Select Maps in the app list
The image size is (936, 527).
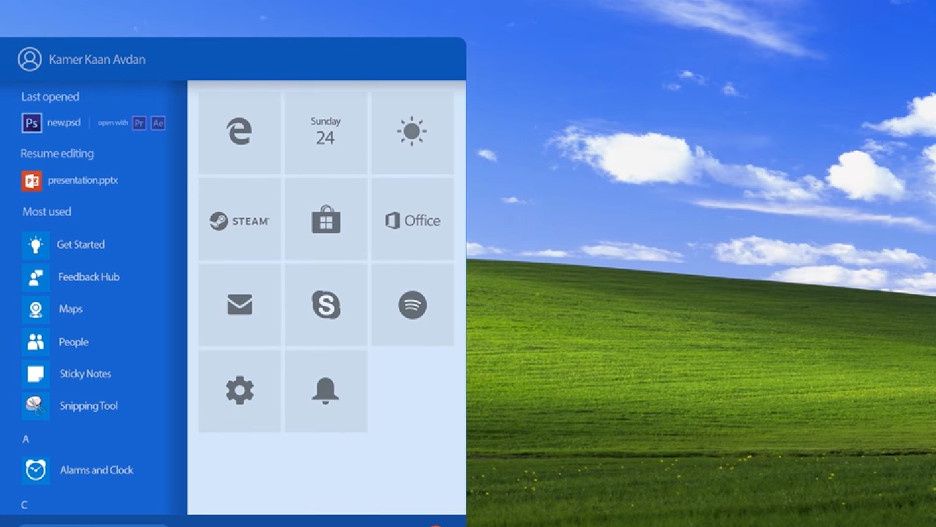point(70,309)
